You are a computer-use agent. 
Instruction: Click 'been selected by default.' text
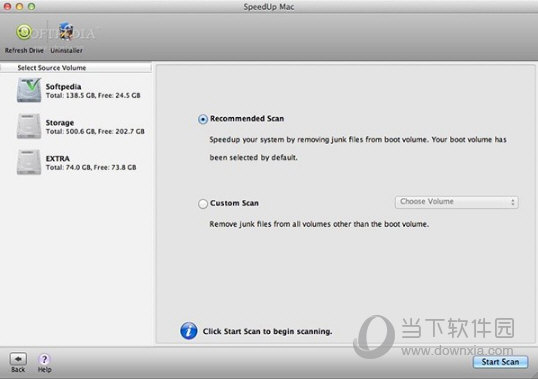(254, 157)
